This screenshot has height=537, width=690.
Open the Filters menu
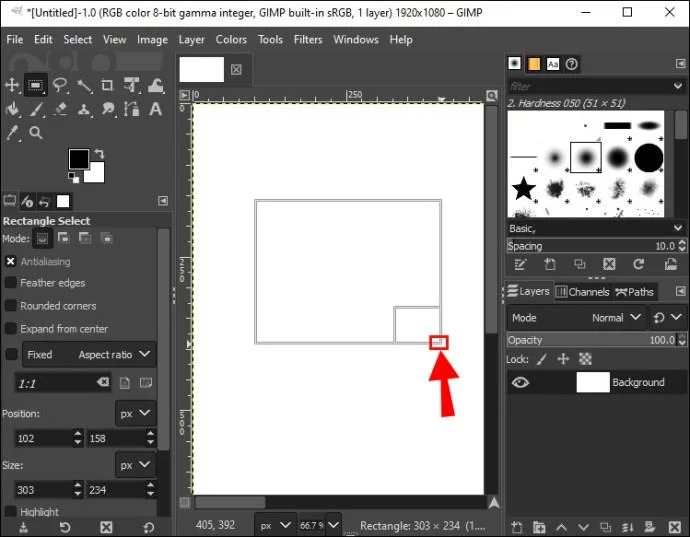click(308, 40)
